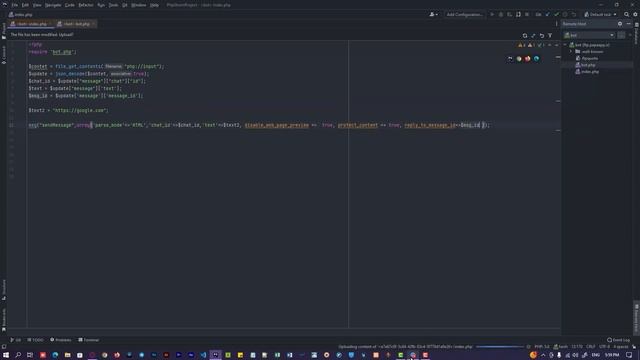Open Remote Host panel settings gear
The height and width of the screenshot is (360, 640).
(x=620, y=24)
